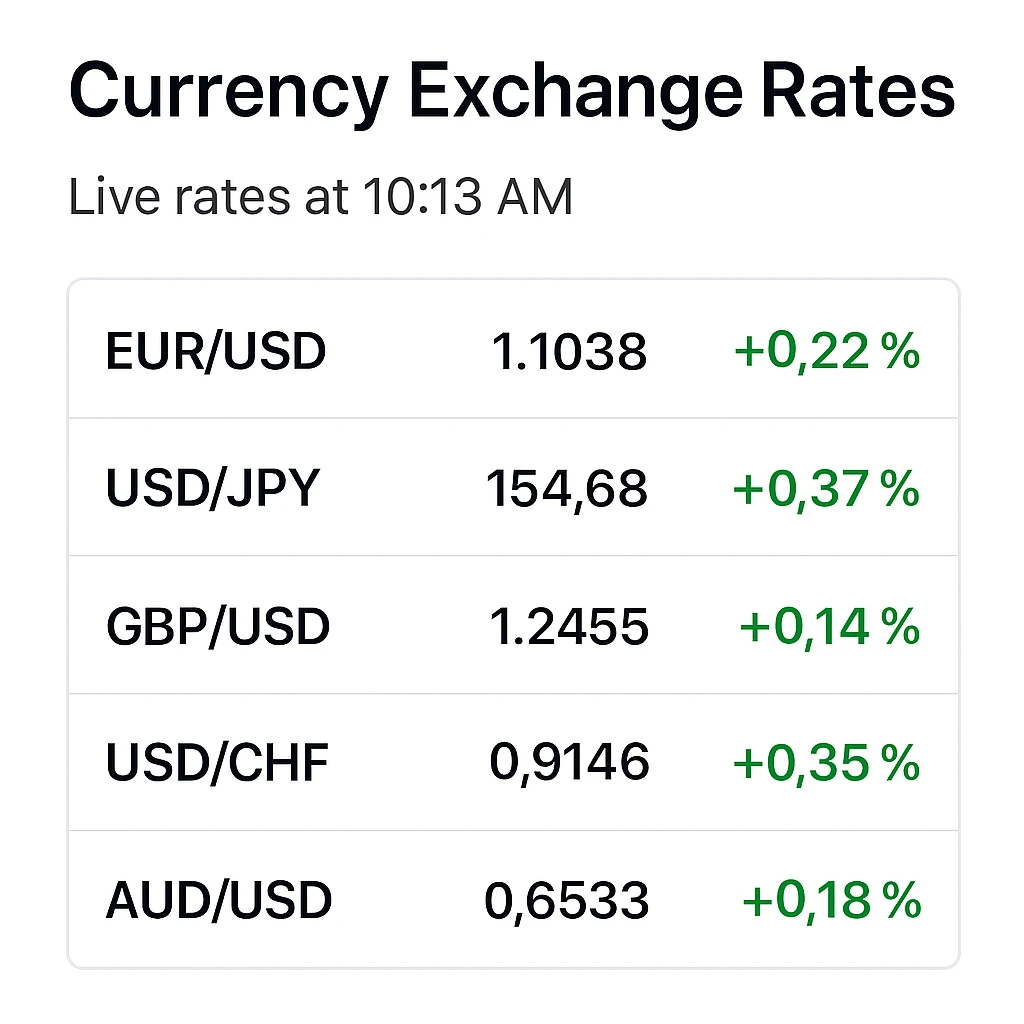This screenshot has width=1024, height=1024.
Task: Click the "Live rates at" subtitle text
Action: 208,198
